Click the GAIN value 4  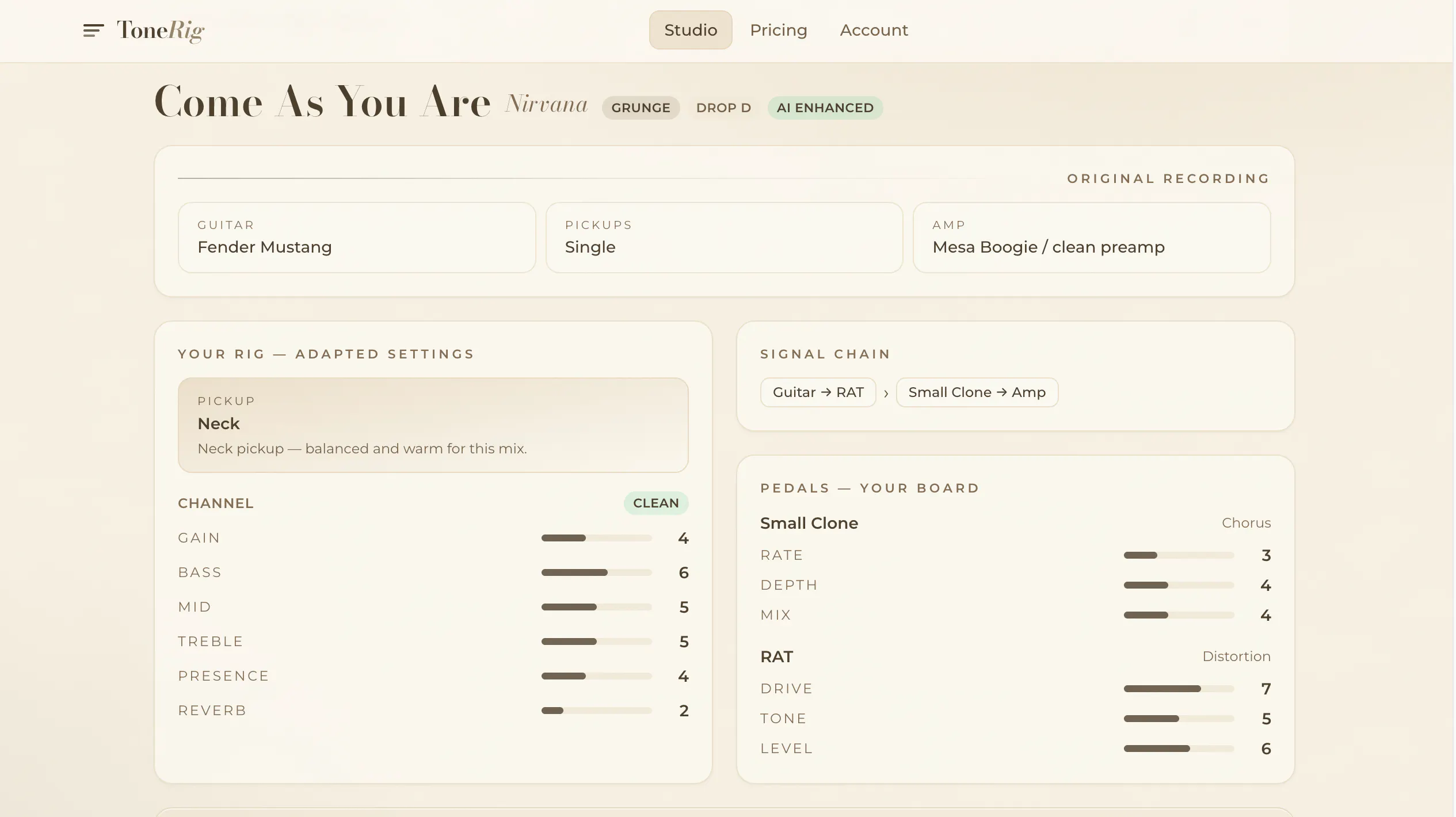click(x=683, y=538)
